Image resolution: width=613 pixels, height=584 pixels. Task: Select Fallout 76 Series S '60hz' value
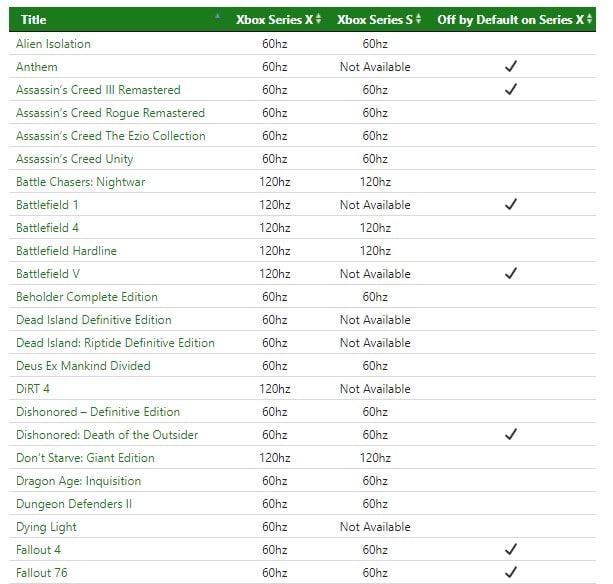pos(375,573)
